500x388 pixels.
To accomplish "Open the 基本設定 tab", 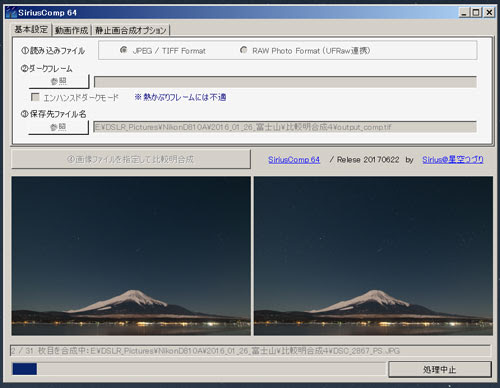I will click(31, 30).
